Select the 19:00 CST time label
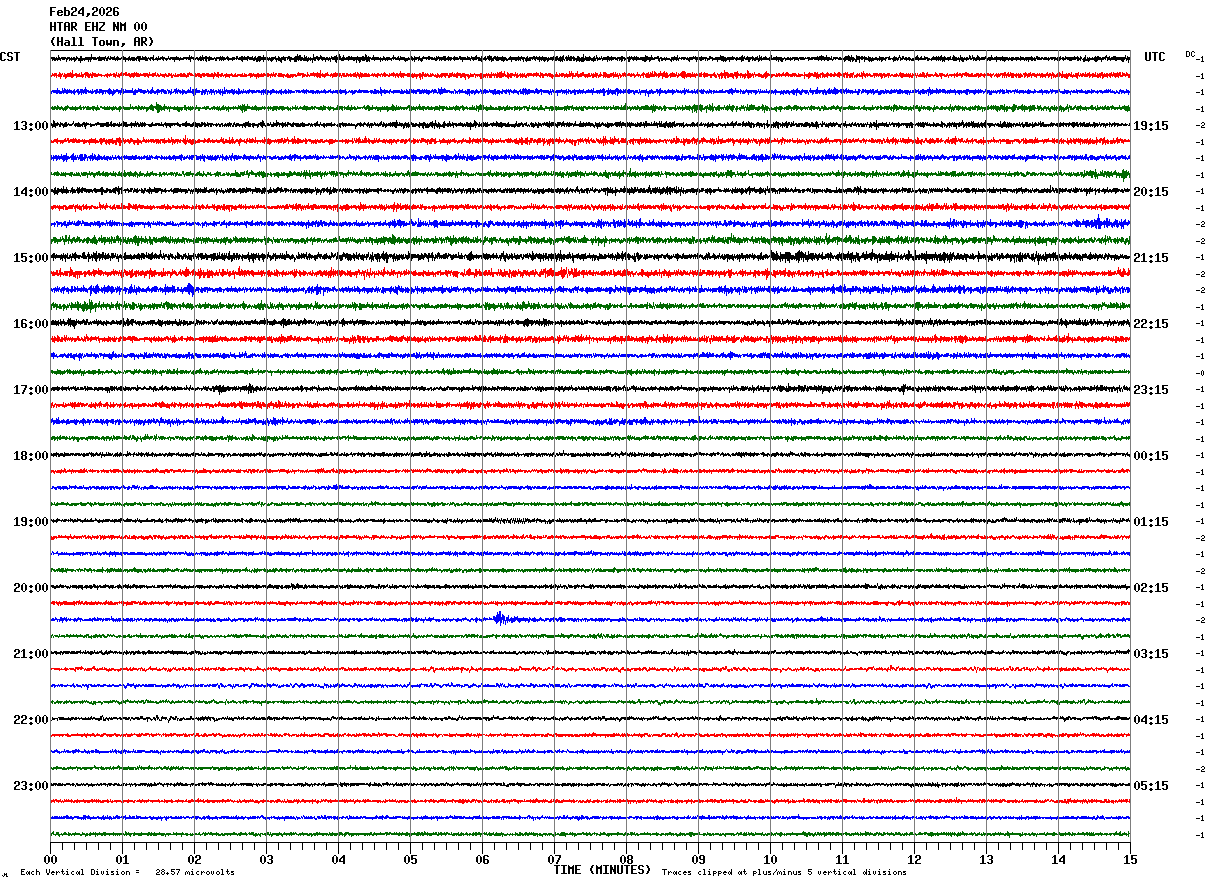This screenshot has height=886, width=1210. [31, 522]
